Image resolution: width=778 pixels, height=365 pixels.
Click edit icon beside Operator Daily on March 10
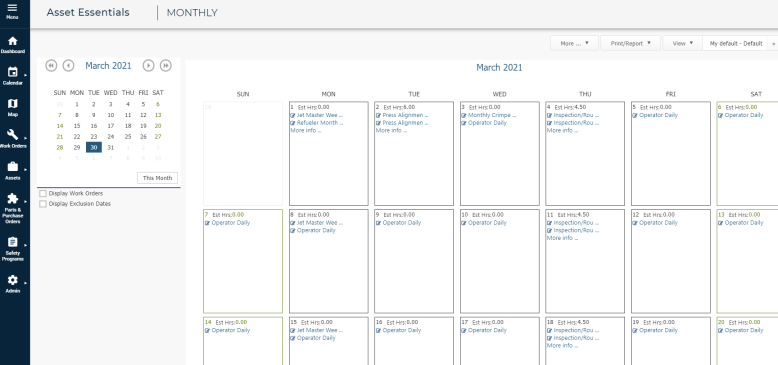pos(464,223)
